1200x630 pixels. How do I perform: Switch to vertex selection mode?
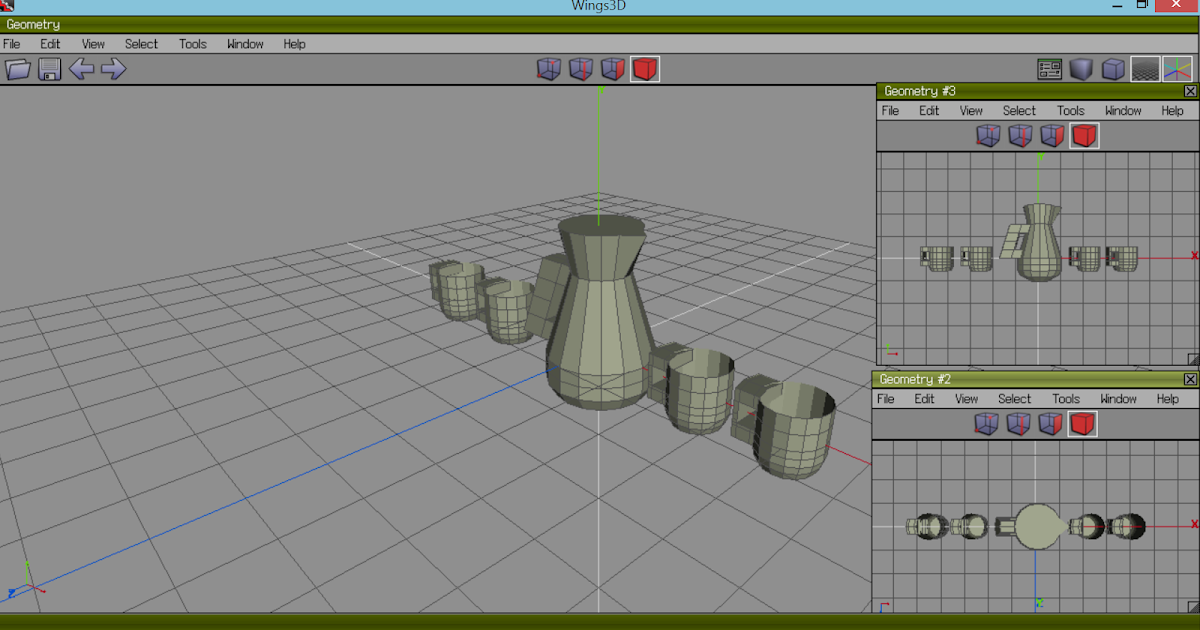(548, 68)
